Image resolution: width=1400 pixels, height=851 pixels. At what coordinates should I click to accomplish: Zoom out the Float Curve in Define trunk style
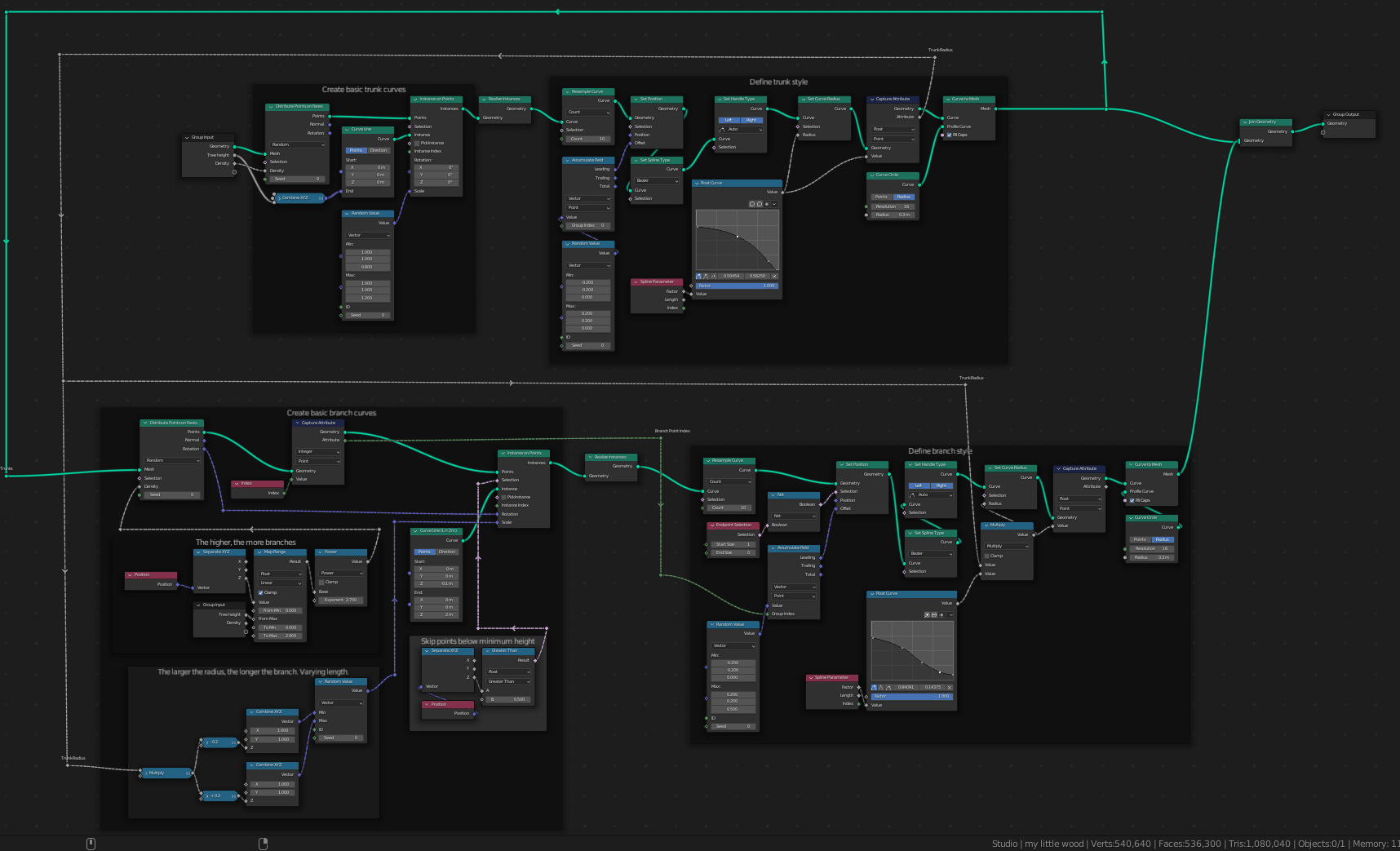tap(760, 204)
